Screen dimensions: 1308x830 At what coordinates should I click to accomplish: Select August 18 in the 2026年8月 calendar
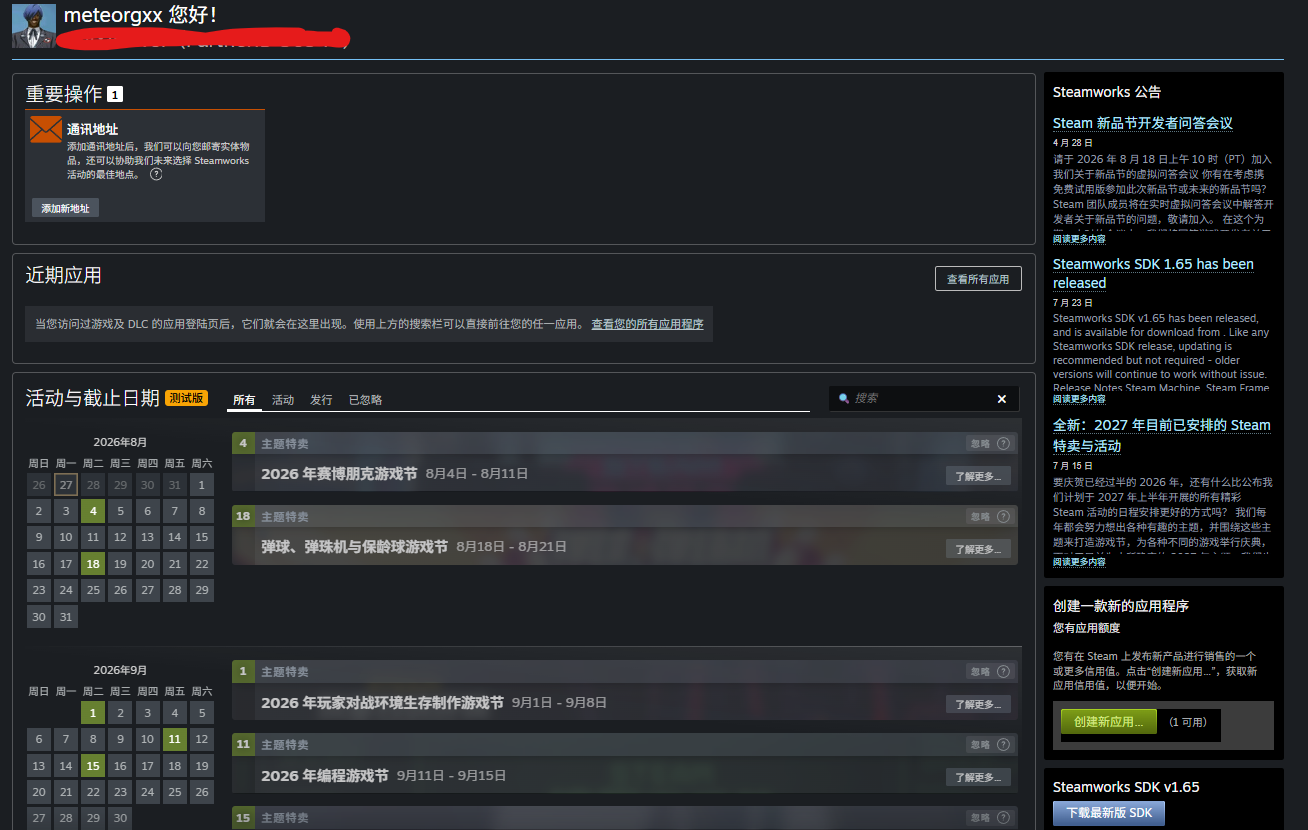[x=93, y=563]
